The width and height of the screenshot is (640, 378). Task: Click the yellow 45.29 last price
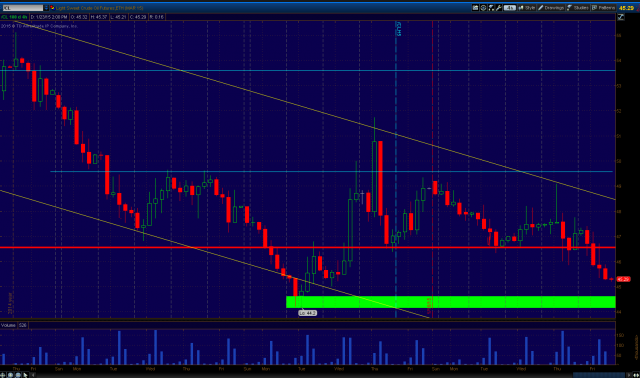click(x=626, y=8)
